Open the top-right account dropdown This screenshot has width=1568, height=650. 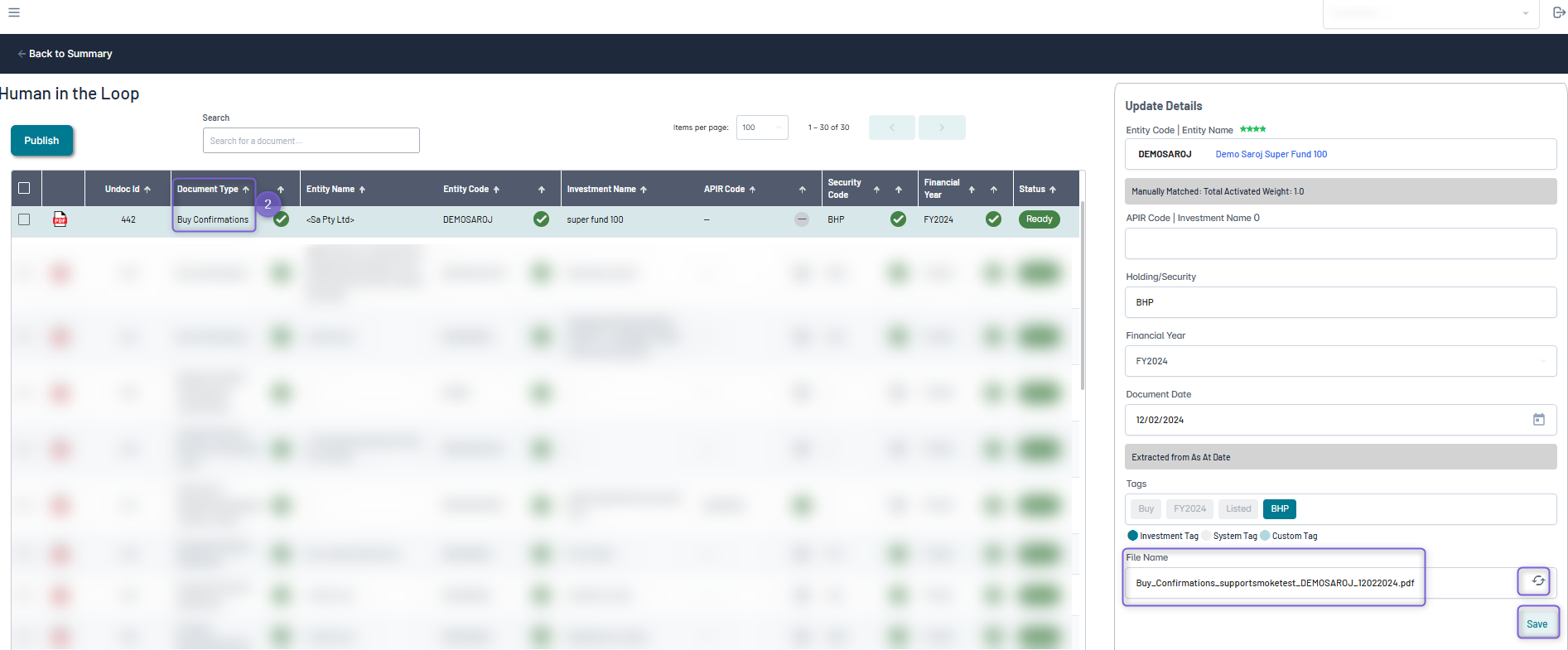click(1430, 13)
